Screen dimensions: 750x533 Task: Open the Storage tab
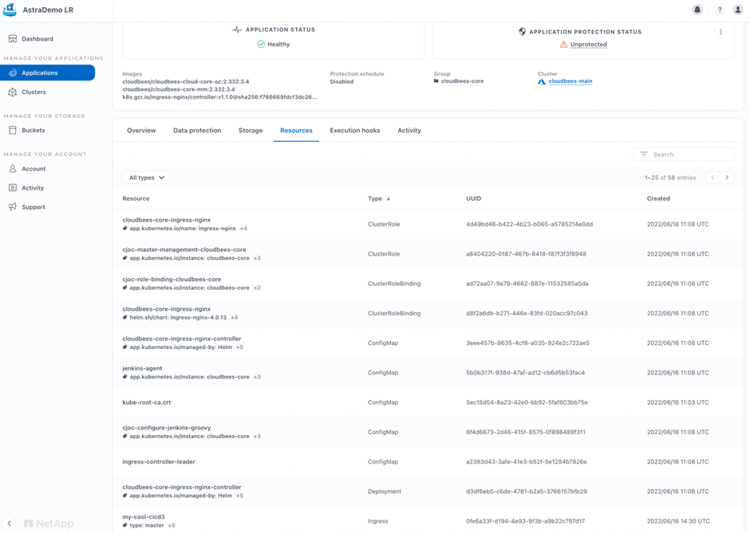coord(250,131)
